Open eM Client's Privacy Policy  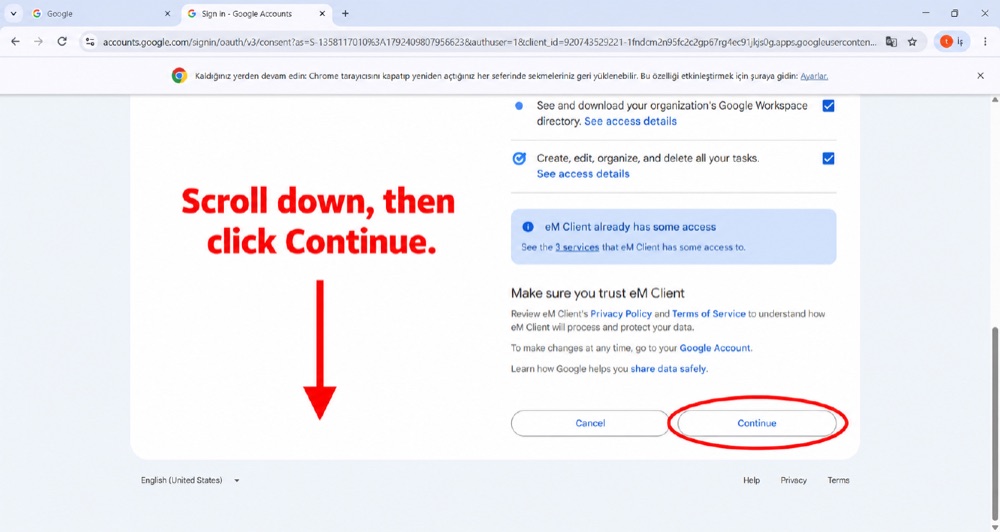point(621,314)
